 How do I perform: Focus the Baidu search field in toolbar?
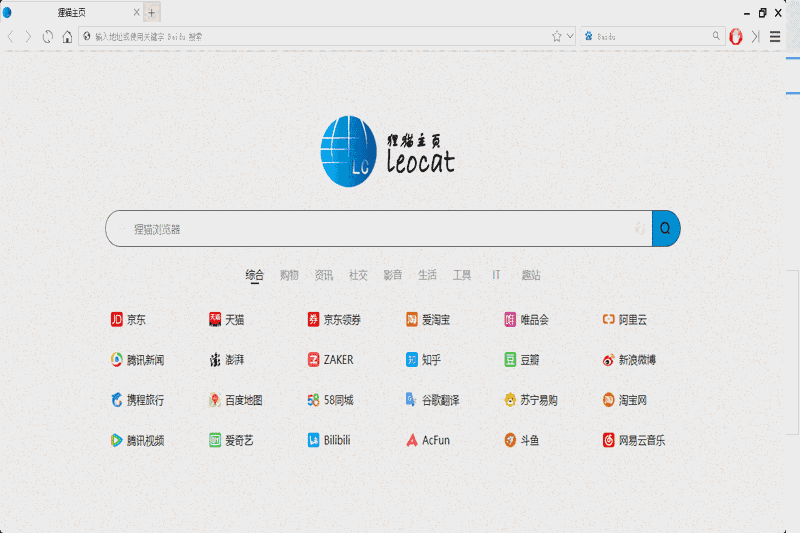pos(653,37)
